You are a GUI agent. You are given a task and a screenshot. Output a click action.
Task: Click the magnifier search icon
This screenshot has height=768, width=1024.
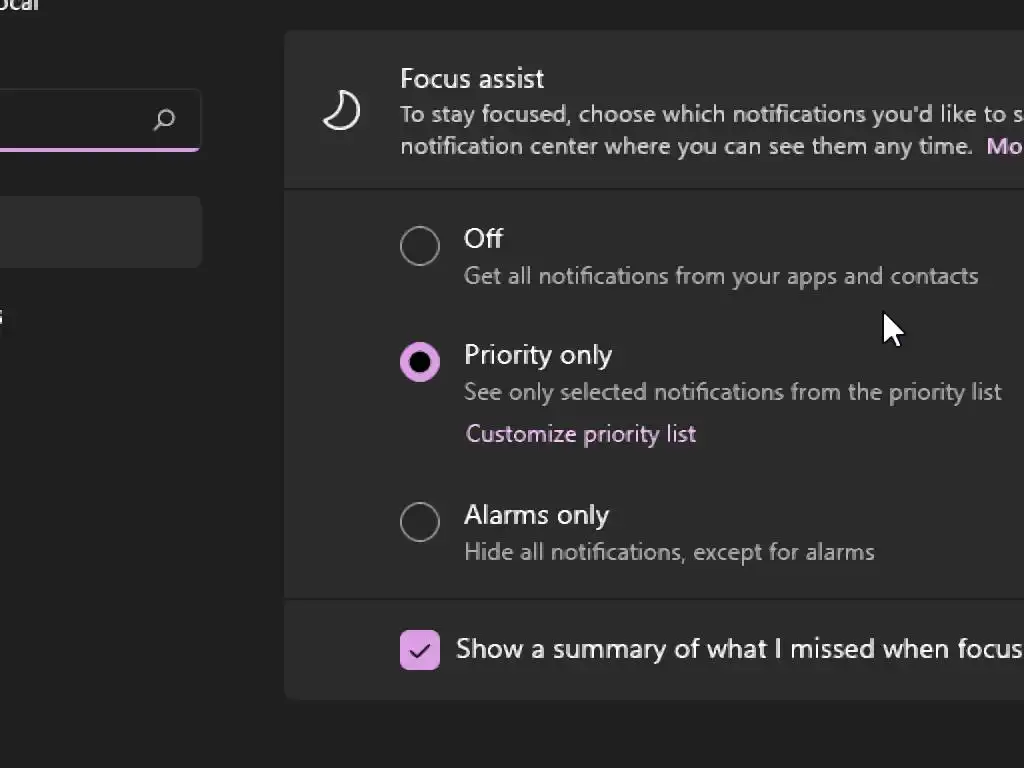click(x=164, y=120)
